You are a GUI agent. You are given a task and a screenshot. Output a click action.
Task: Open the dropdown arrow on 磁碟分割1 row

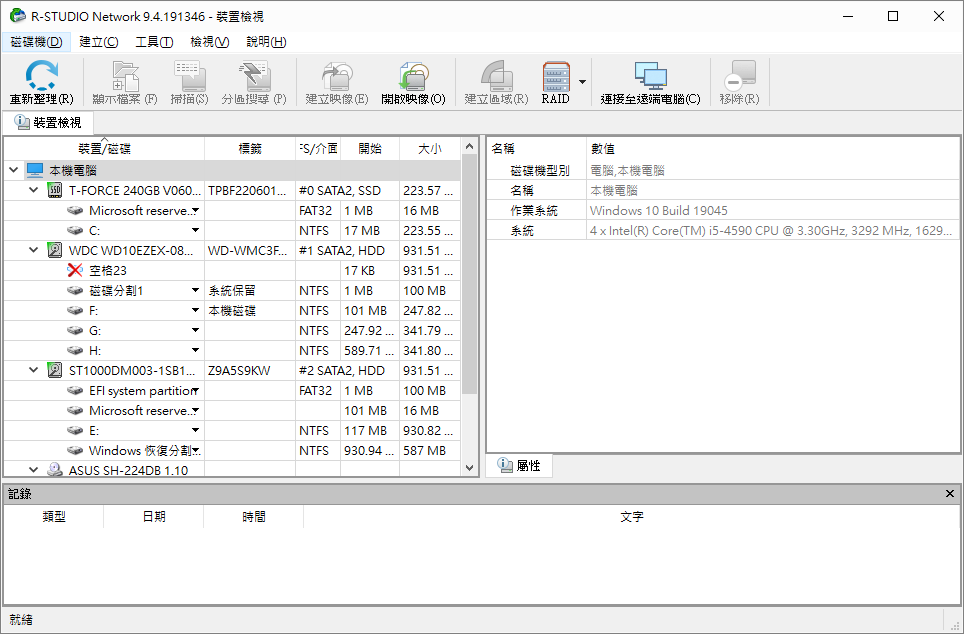click(196, 290)
